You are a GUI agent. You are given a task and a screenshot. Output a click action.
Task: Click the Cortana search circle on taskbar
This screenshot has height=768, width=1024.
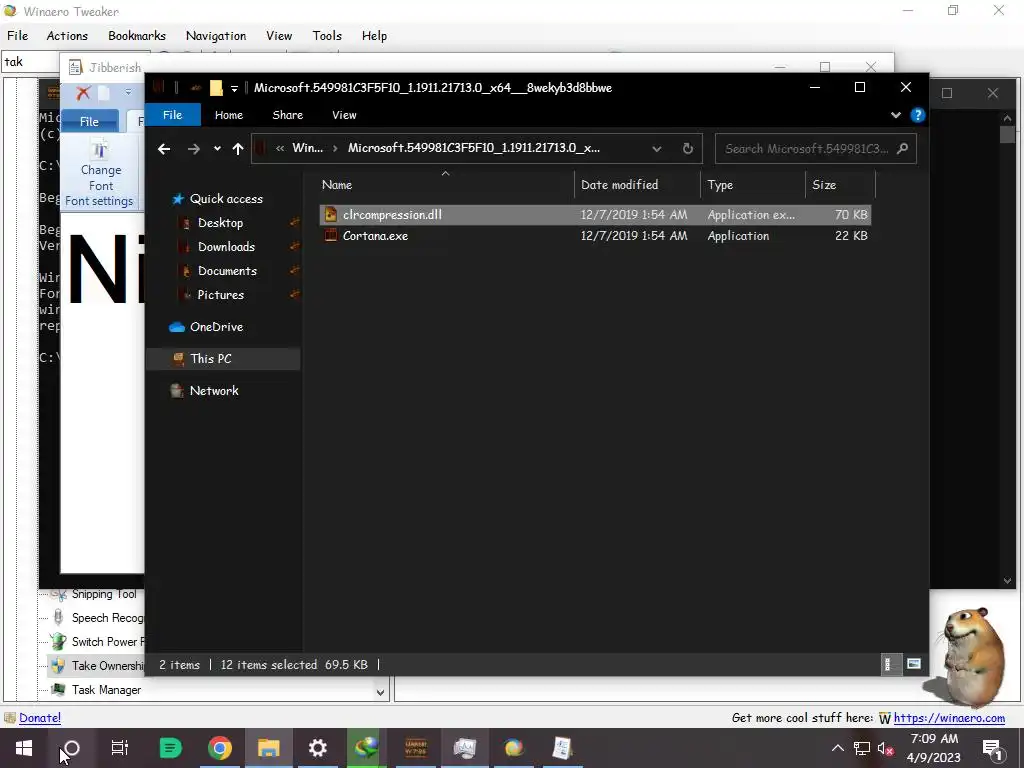point(72,748)
